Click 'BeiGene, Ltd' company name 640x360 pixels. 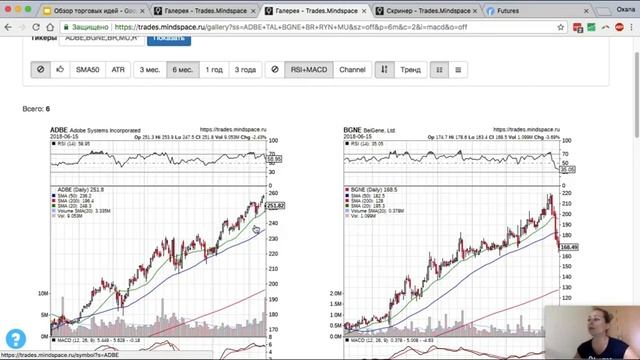[x=379, y=131]
